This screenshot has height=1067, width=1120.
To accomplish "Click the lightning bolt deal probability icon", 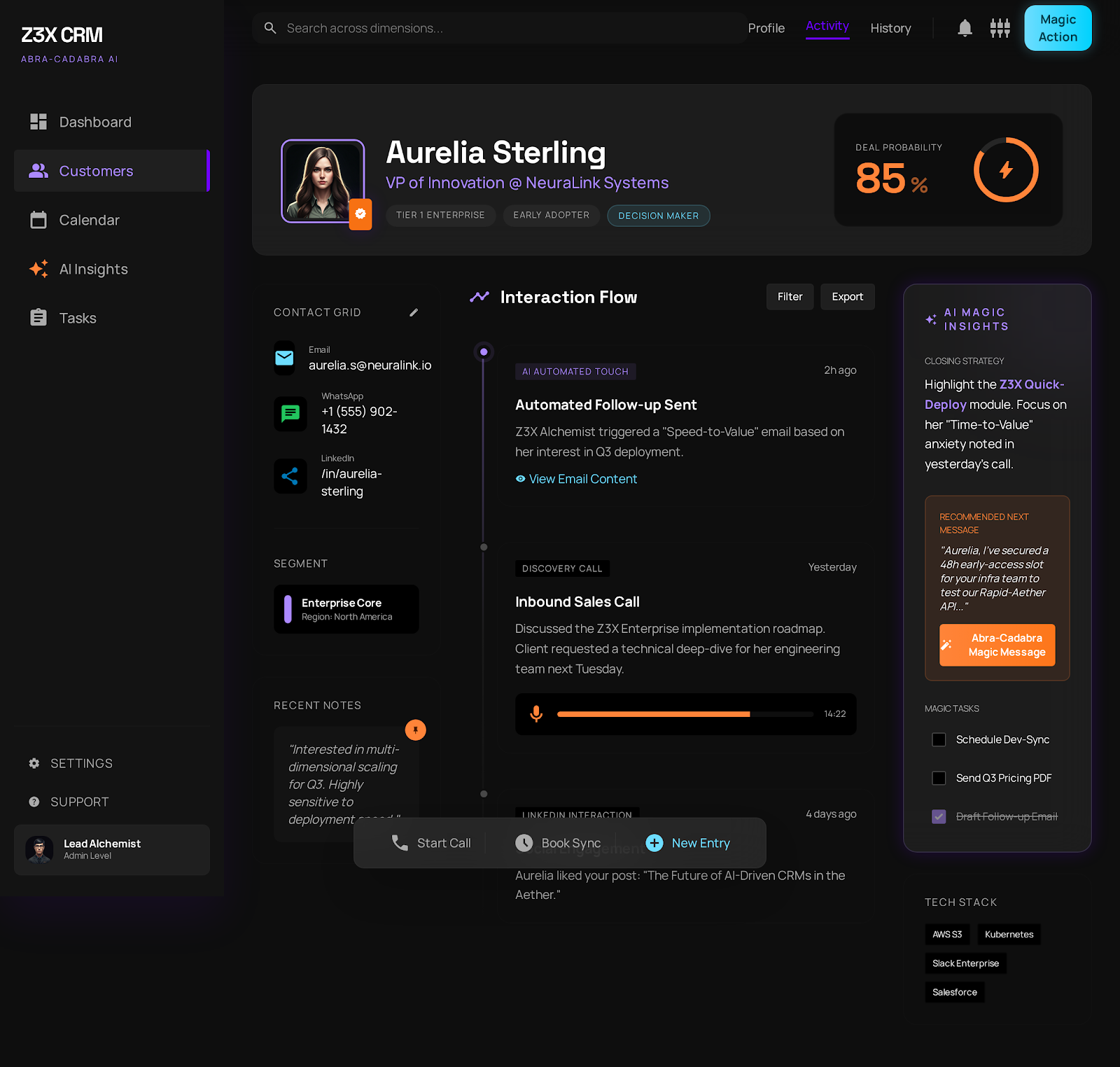I will pos(1005,169).
